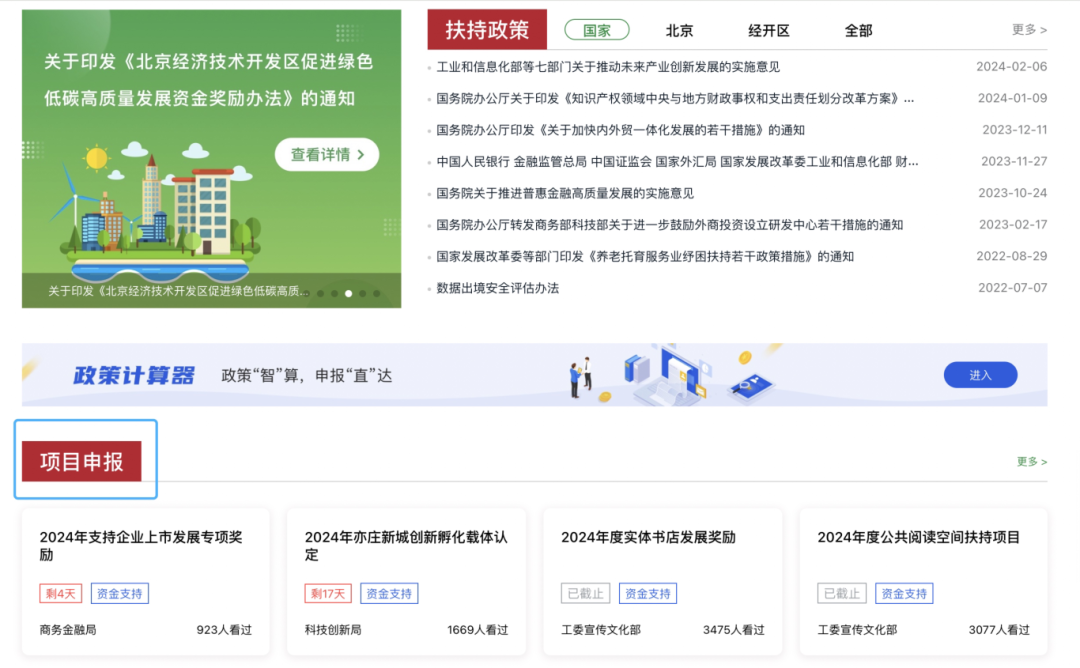
Task: Select the 国家 policy filter
Action: [597, 29]
